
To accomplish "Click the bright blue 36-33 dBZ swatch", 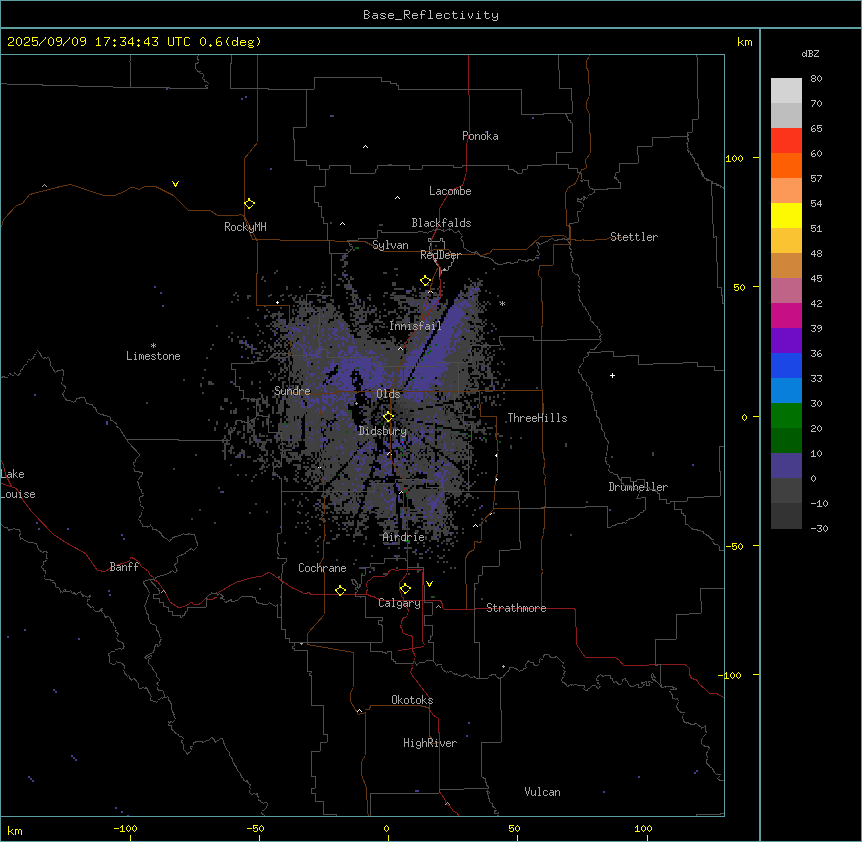I will coord(786,365).
